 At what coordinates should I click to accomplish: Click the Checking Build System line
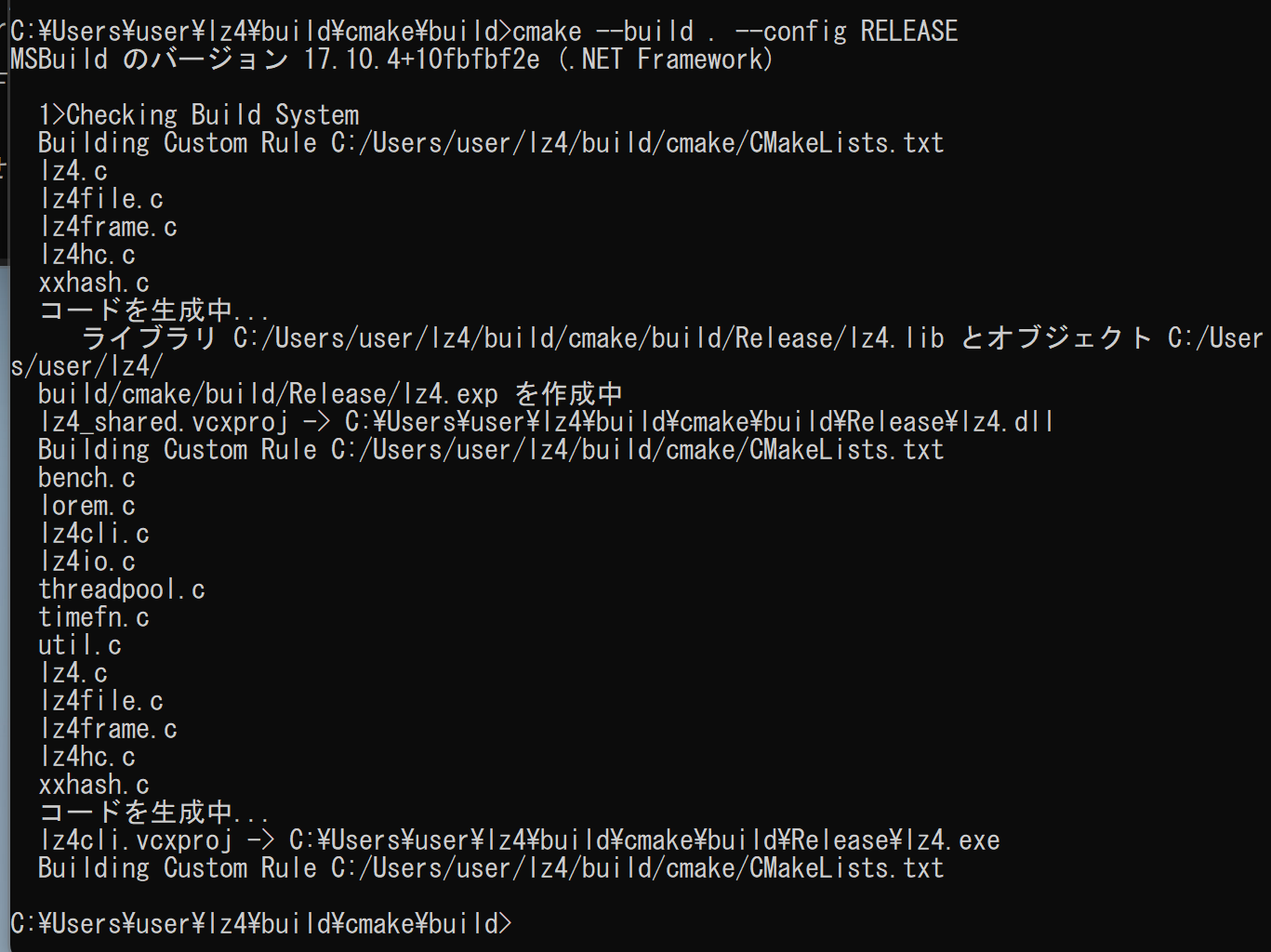(x=198, y=114)
